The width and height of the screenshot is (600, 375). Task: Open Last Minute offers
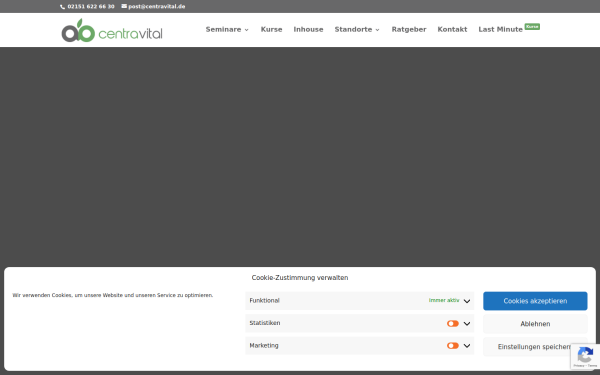[x=500, y=29]
